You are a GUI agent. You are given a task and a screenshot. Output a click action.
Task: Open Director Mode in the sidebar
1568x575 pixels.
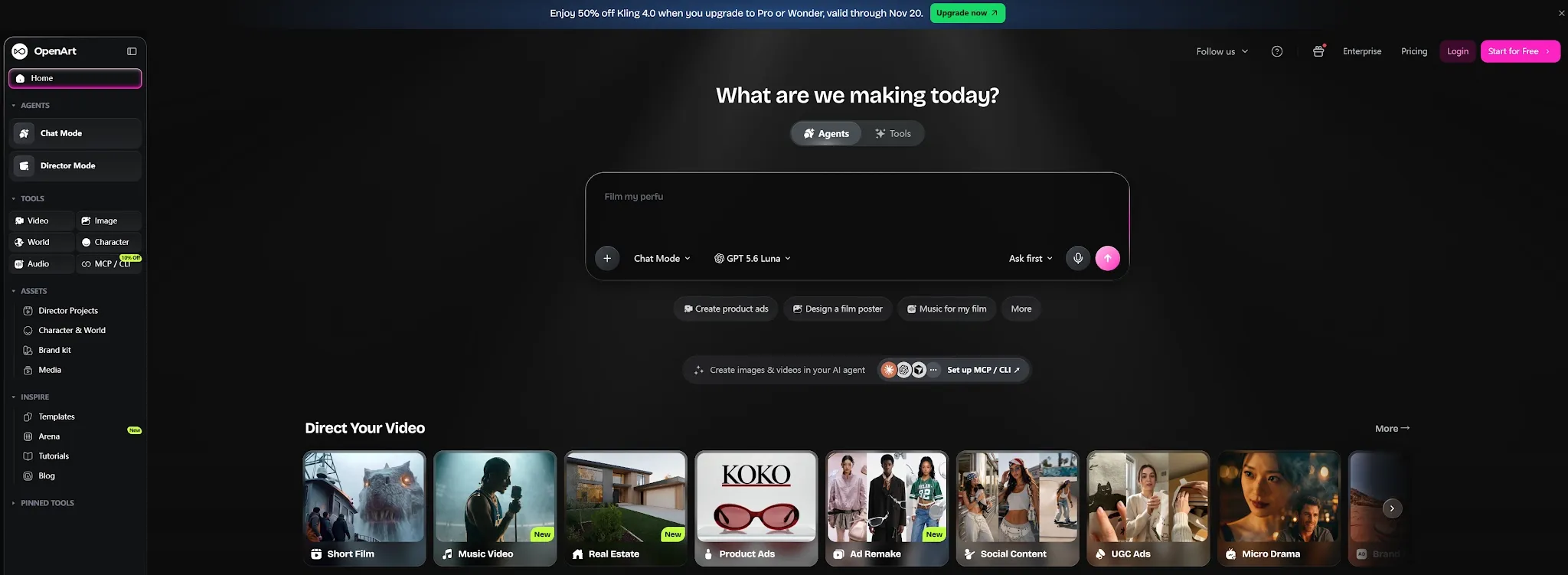(75, 165)
